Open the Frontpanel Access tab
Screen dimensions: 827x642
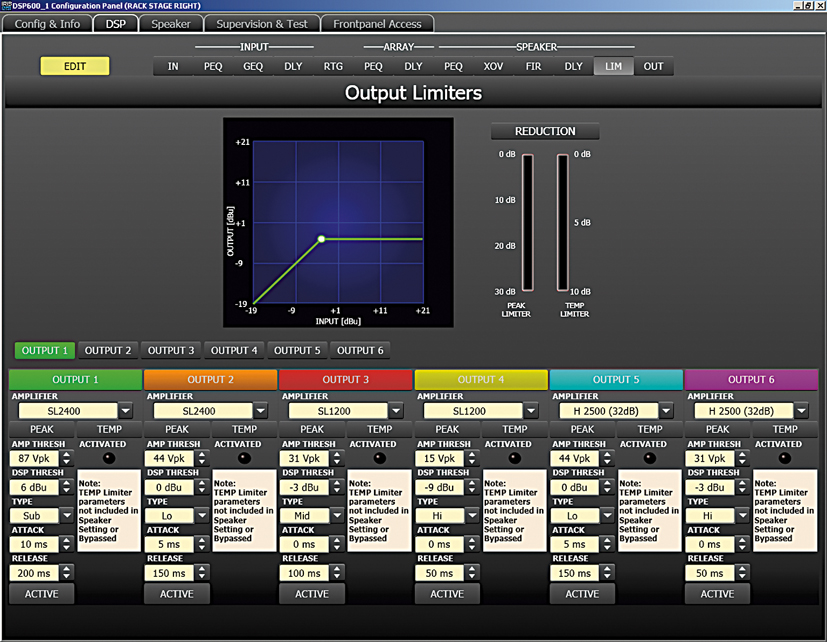(x=377, y=24)
